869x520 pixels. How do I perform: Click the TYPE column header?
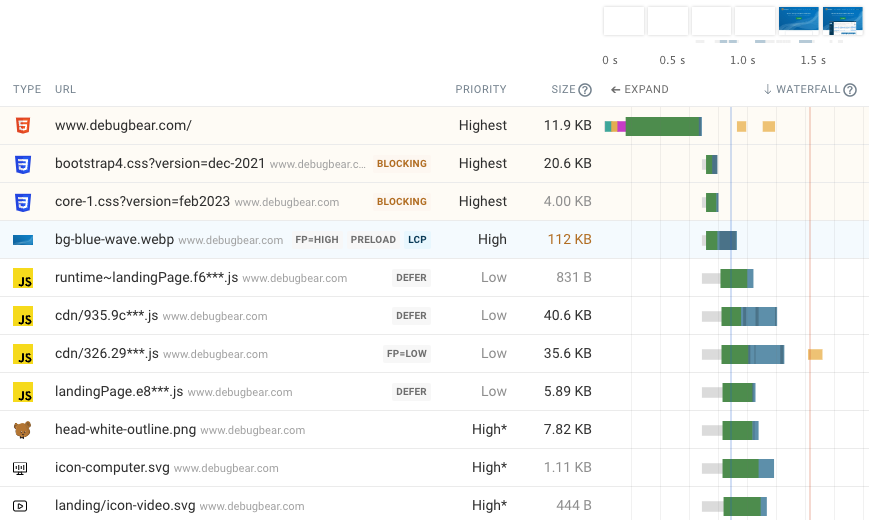(x=27, y=89)
